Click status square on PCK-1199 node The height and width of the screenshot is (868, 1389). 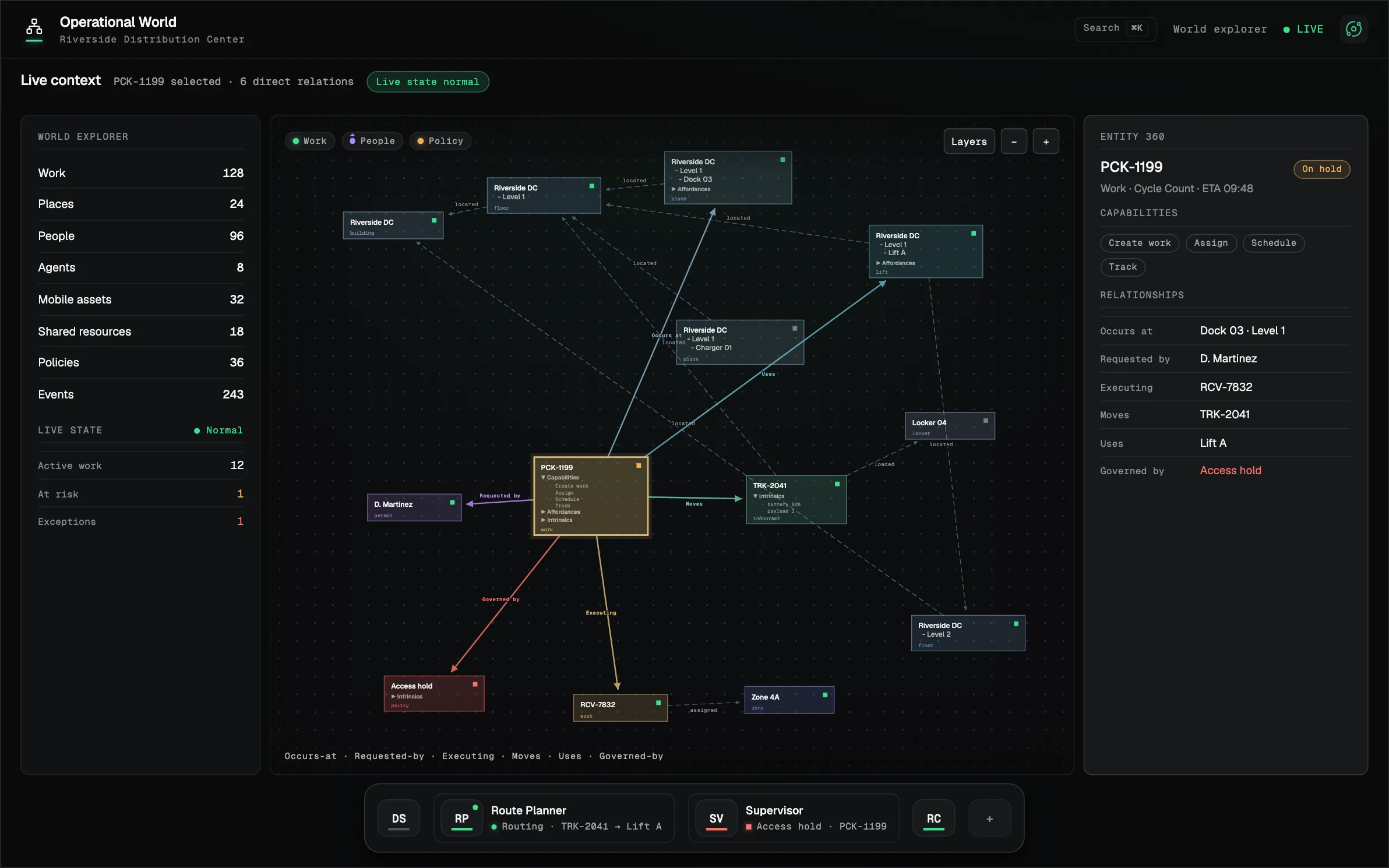639,465
